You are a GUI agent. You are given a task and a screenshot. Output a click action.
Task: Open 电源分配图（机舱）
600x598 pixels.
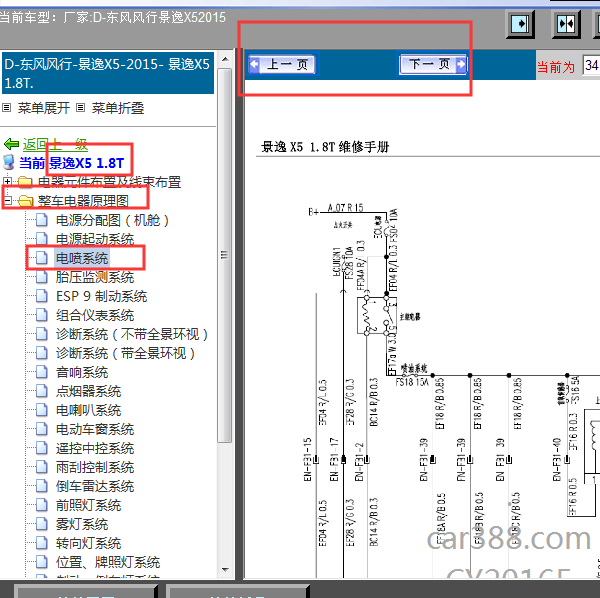(112, 220)
